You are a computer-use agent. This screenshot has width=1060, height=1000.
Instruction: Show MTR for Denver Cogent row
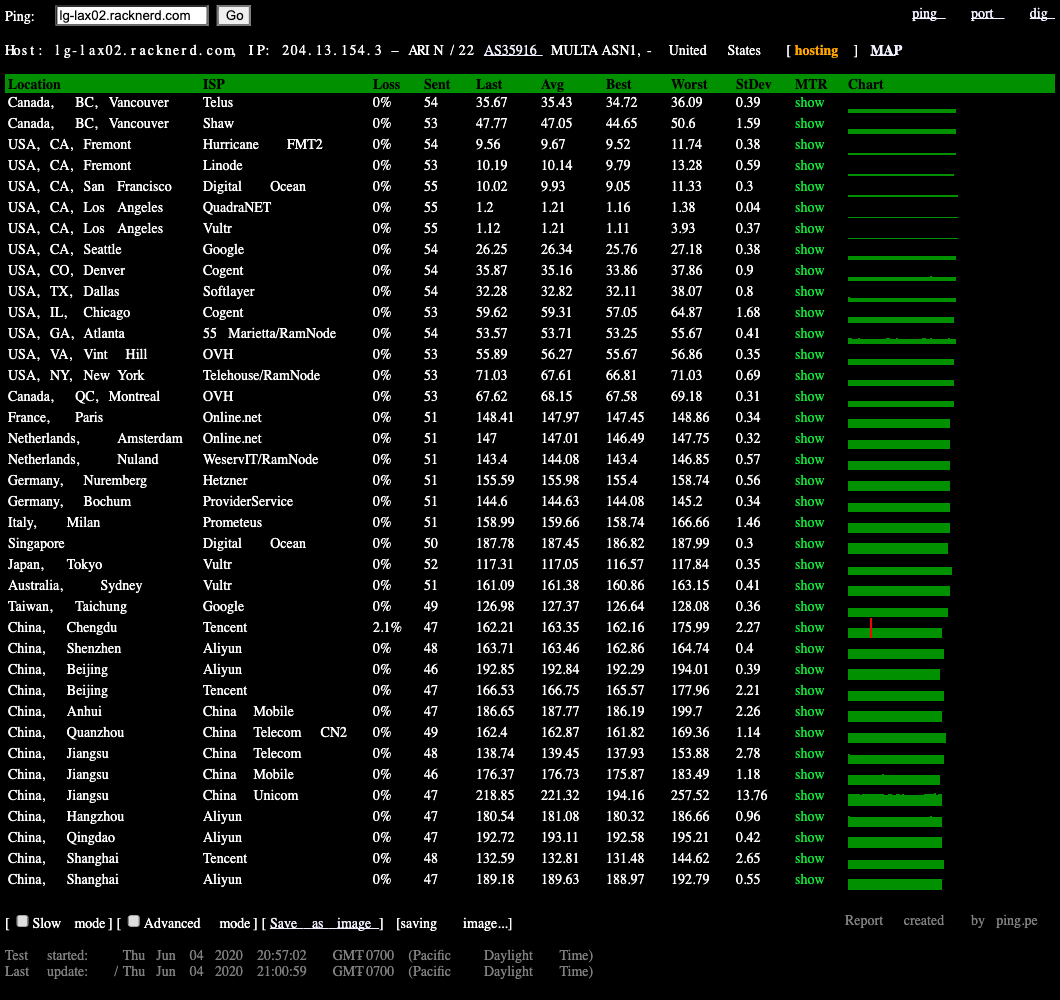809,270
